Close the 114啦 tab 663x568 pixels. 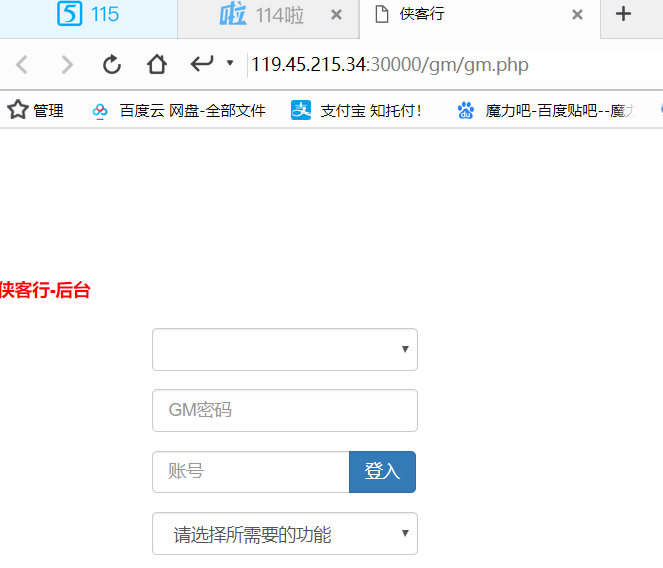tap(336, 15)
